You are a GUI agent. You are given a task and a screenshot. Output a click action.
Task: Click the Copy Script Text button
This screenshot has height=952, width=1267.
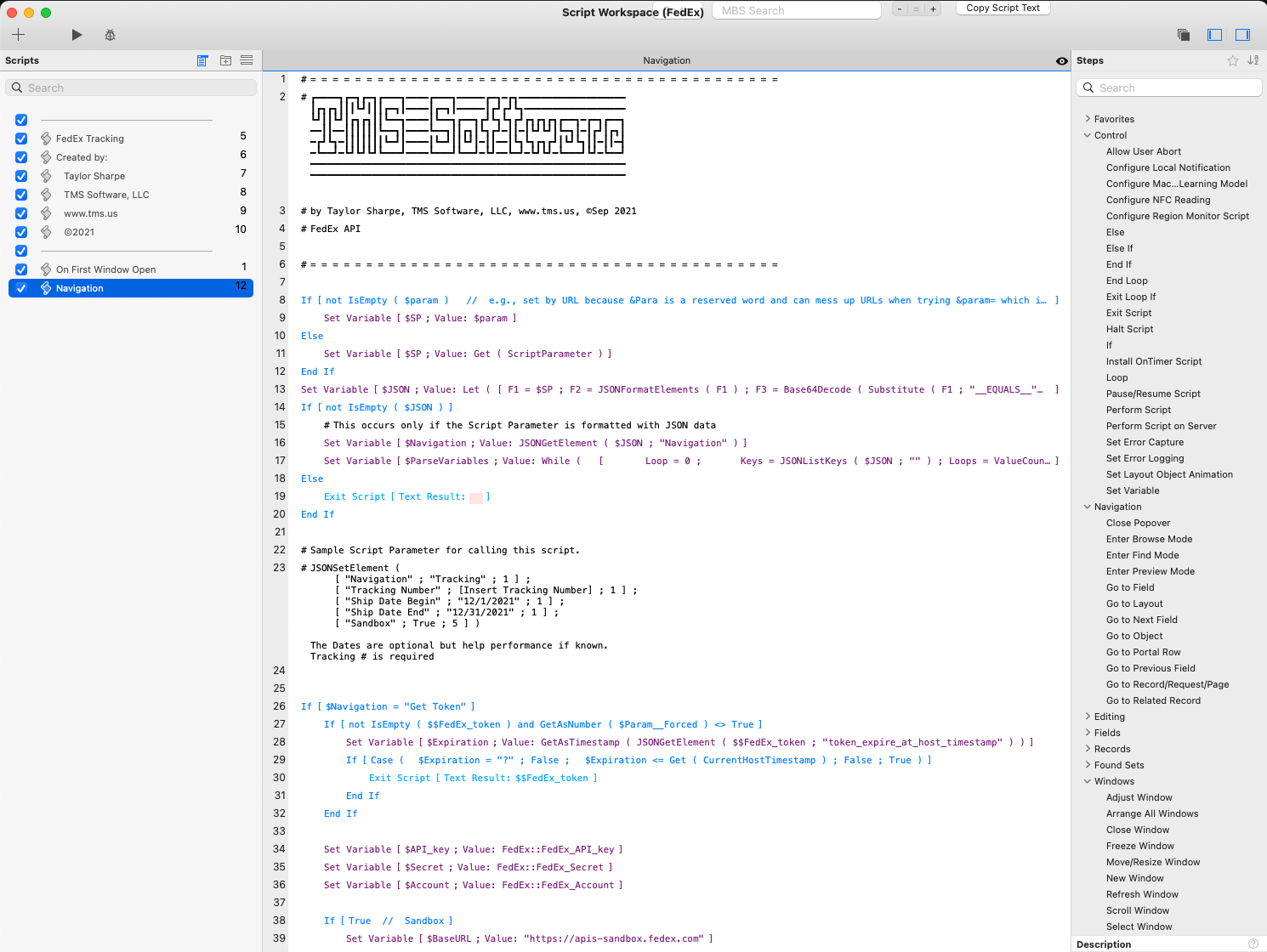click(1003, 8)
